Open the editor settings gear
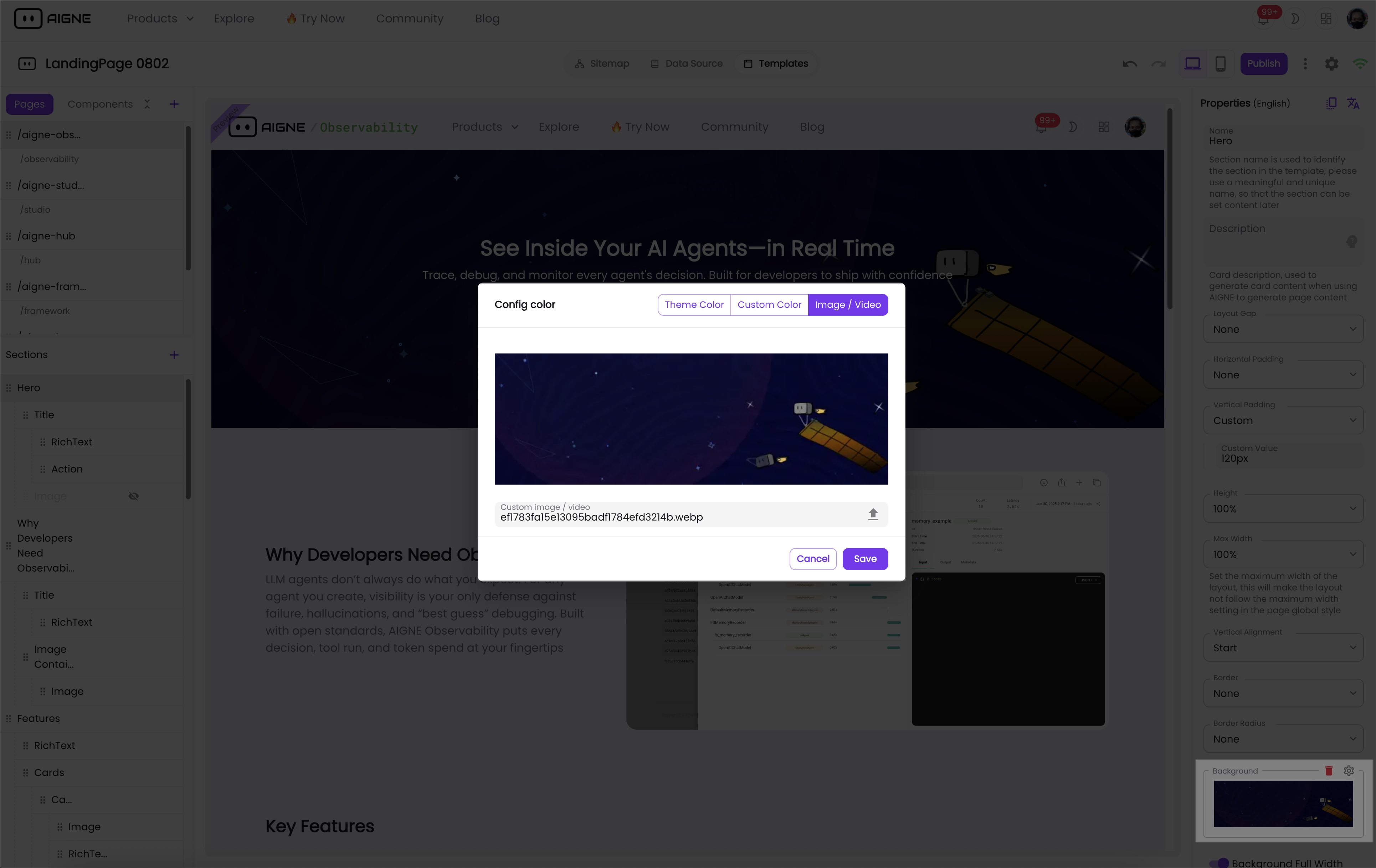Viewport: 1376px width, 868px height. pyautogui.click(x=1331, y=63)
